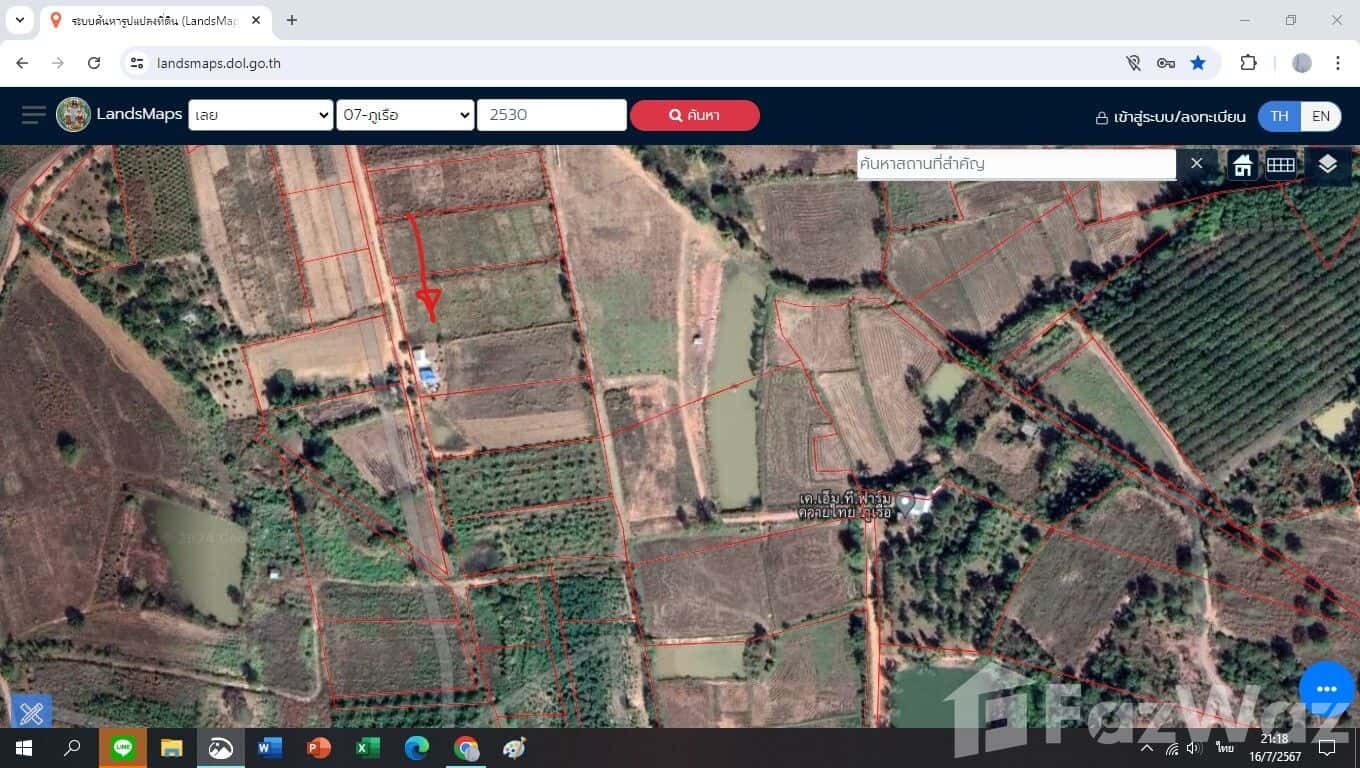
Task: Open the blue chat bubble button
Action: 1326,689
